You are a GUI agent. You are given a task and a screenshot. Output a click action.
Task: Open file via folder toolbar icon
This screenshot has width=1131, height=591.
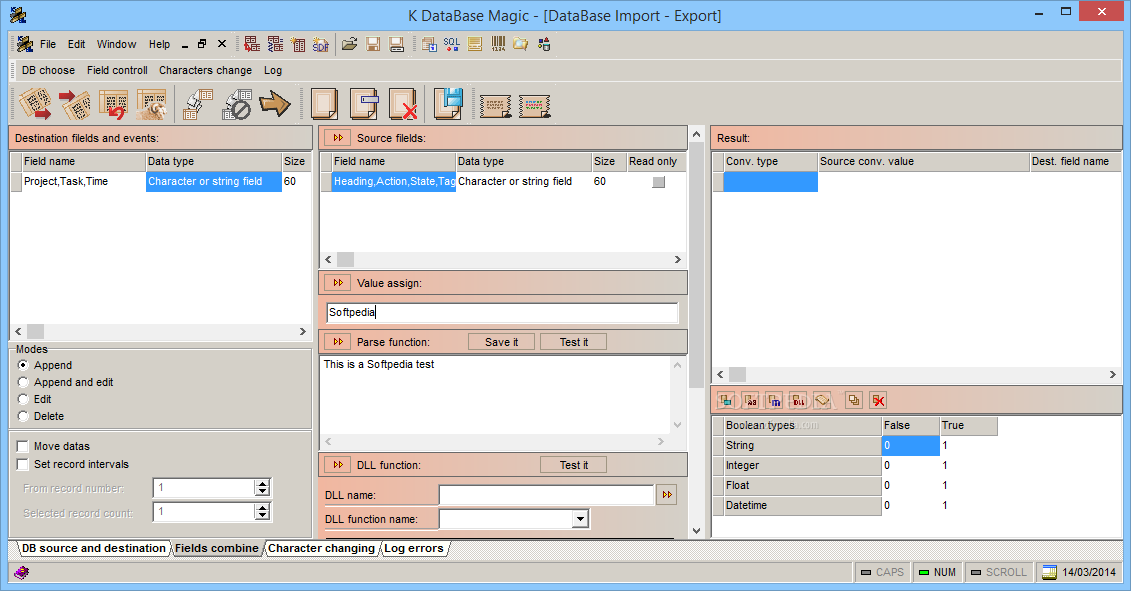pyautogui.click(x=350, y=45)
